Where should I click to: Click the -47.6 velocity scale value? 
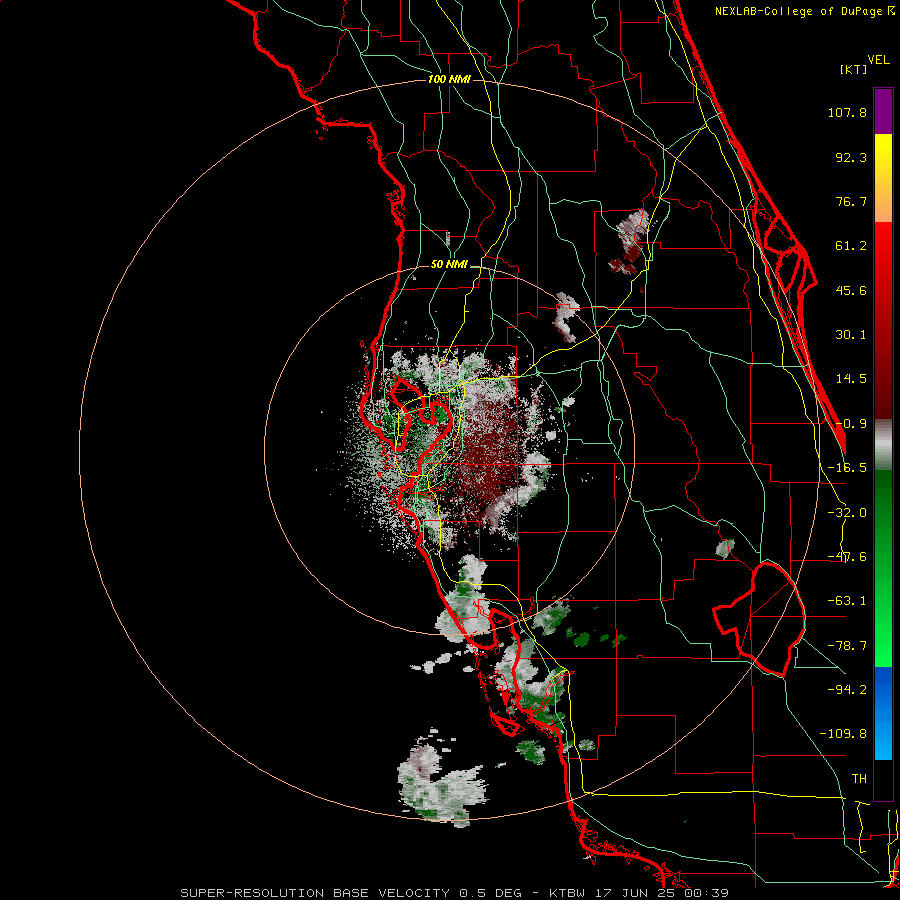847,557
